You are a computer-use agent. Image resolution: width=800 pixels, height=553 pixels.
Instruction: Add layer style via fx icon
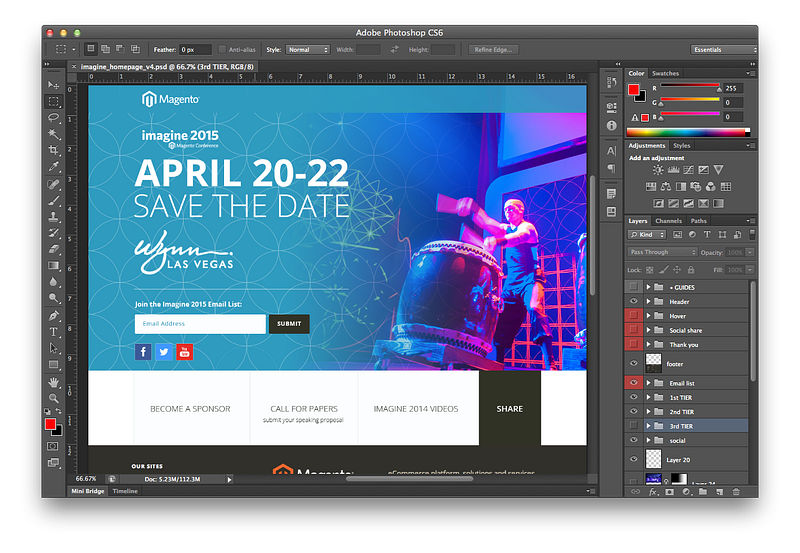click(x=653, y=492)
